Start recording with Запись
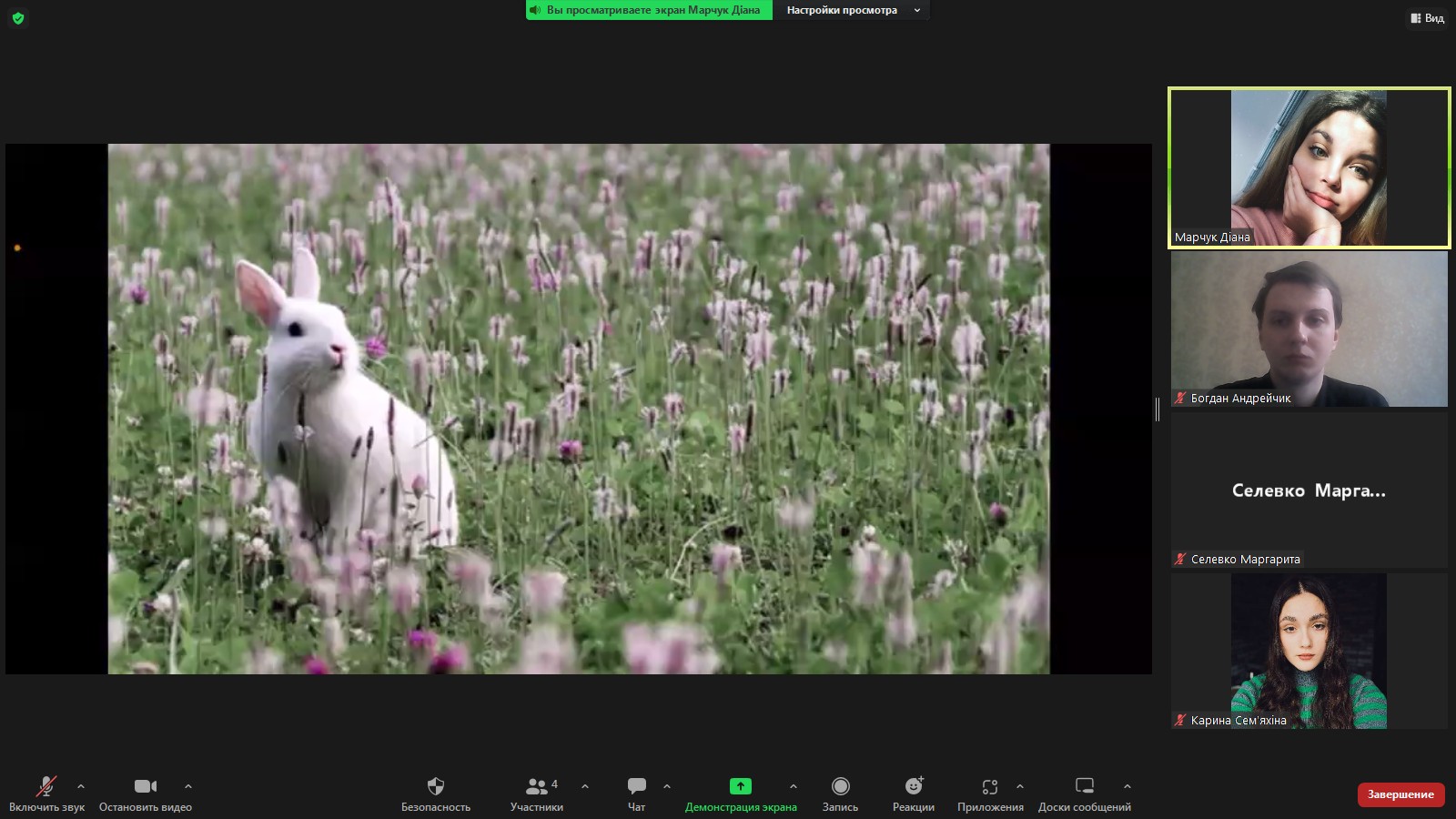Image resolution: width=1456 pixels, height=819 pixels. [x=841, y=794]
